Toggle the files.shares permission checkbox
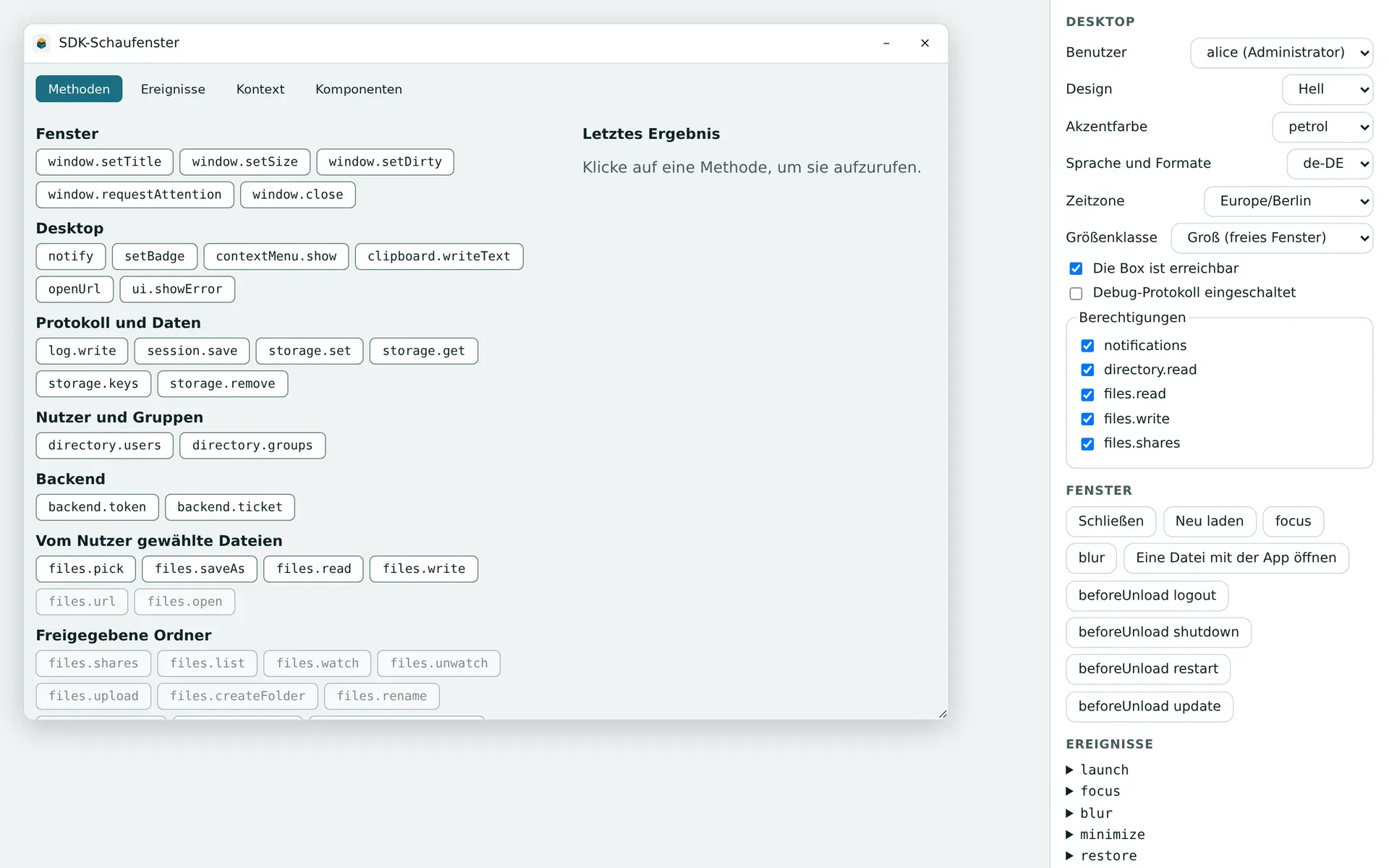Screen dimensions: 1389x868 point(1087,443)
